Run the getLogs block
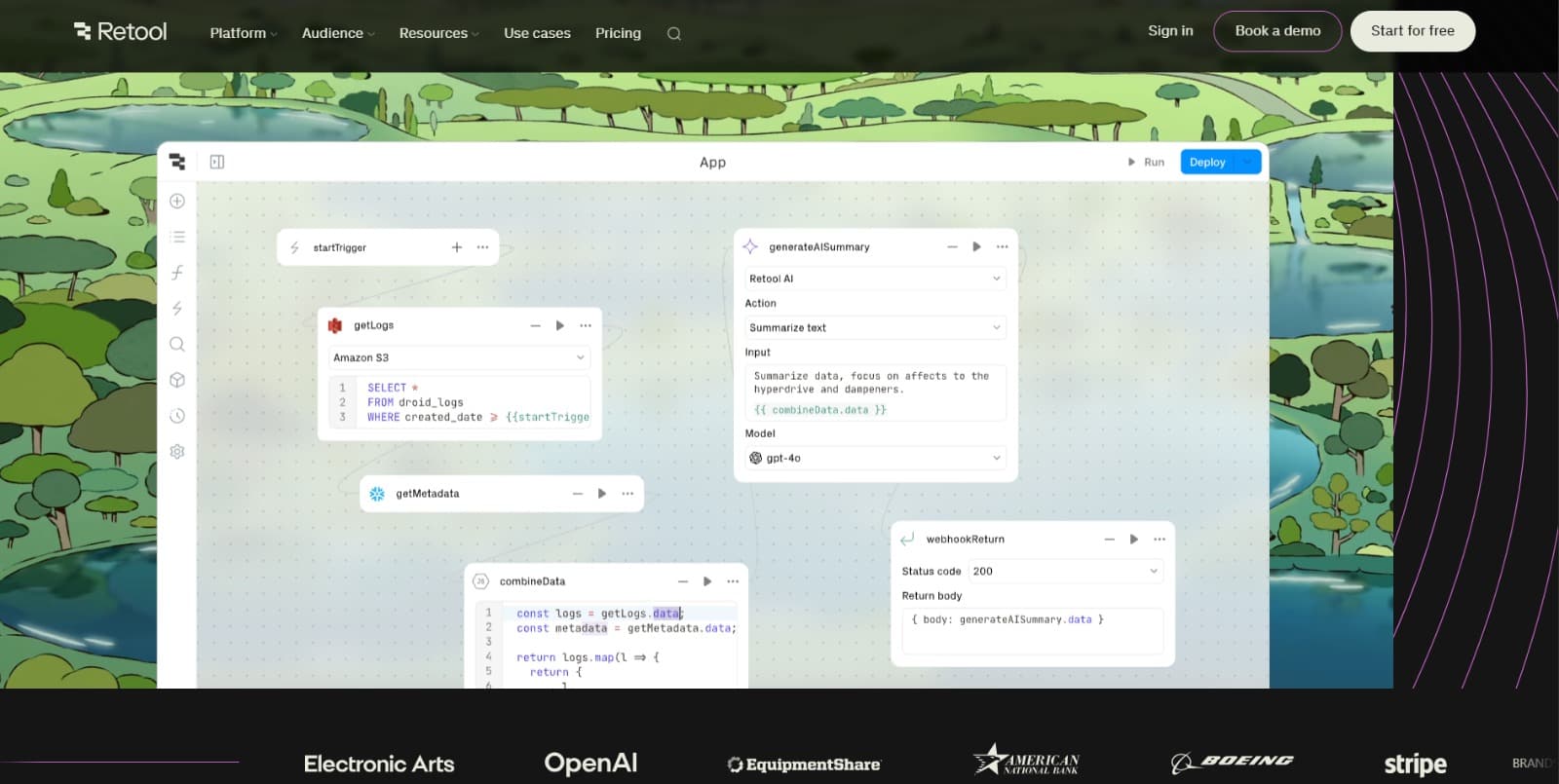 (560, 325)
